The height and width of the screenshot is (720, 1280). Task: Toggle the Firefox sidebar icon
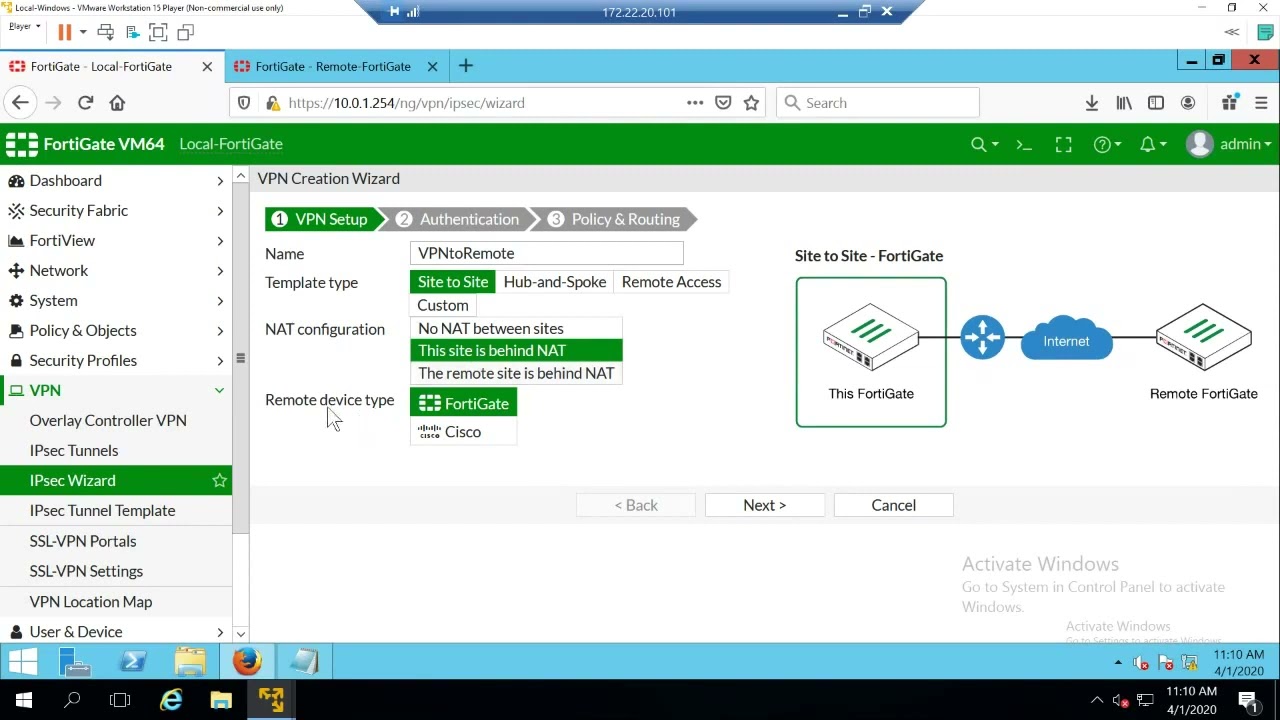point(1156,103)
